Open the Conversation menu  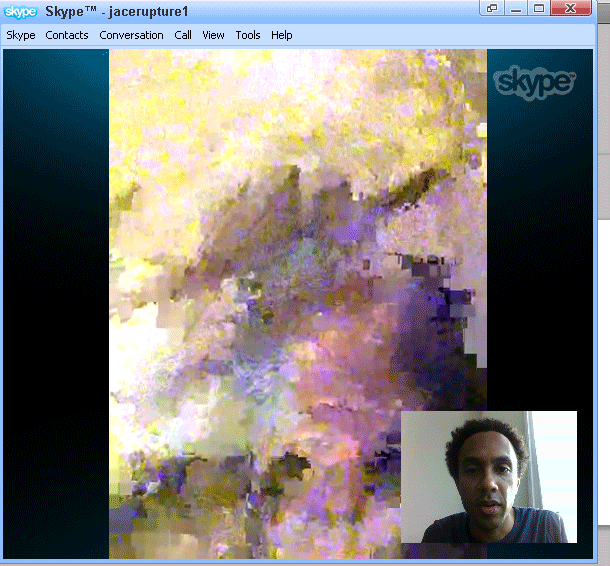click(131, 35)
